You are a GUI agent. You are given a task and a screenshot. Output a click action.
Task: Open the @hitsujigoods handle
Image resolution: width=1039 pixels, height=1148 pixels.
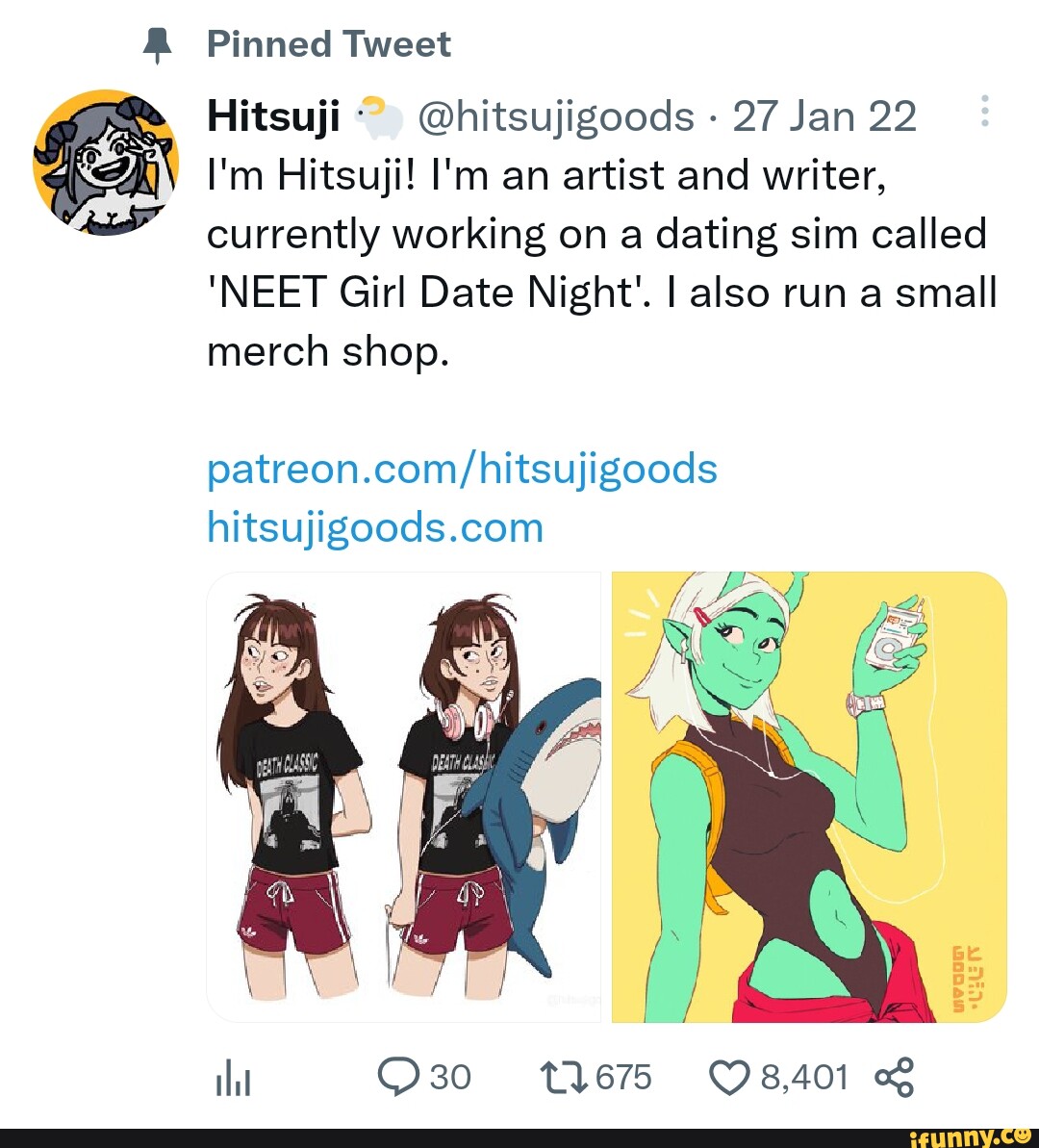[x=556, y=117]
